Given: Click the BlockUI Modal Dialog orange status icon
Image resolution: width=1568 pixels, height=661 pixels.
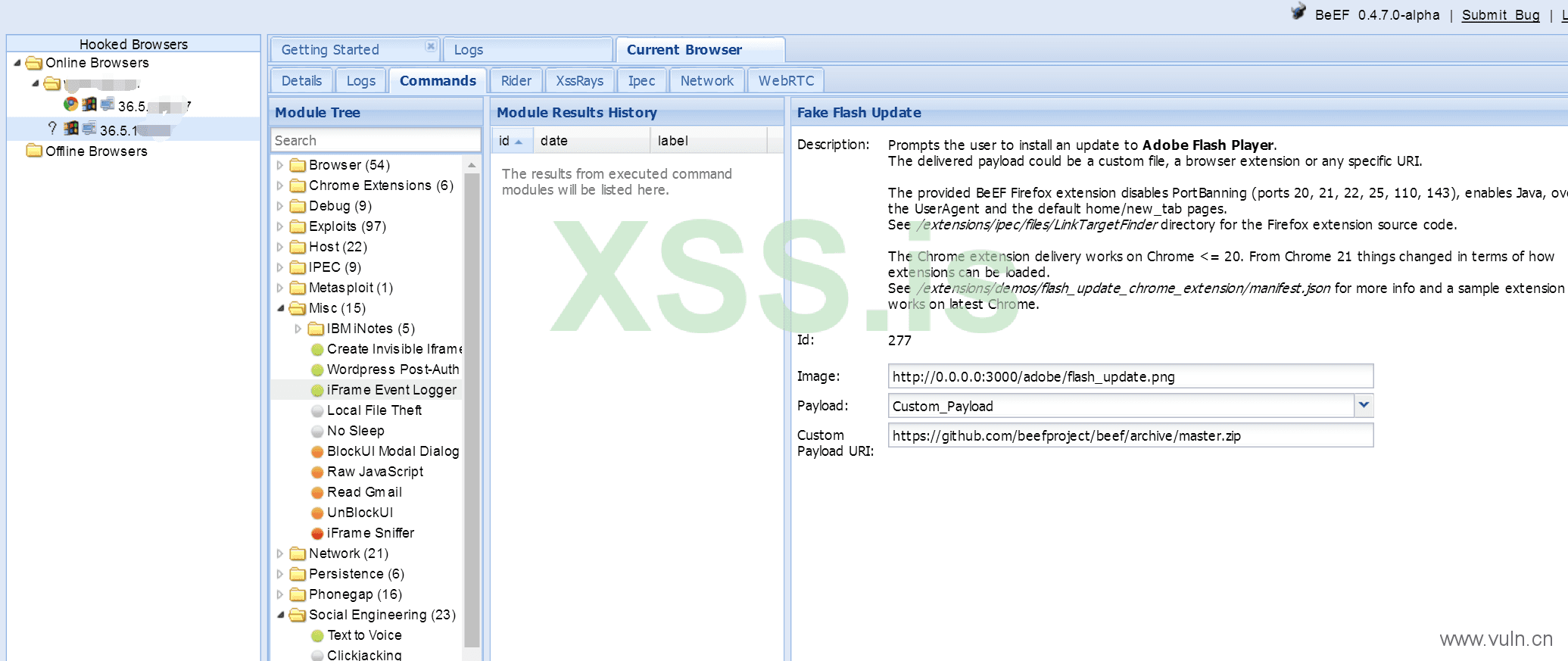Looking at the screenshot, I should 317,452.
